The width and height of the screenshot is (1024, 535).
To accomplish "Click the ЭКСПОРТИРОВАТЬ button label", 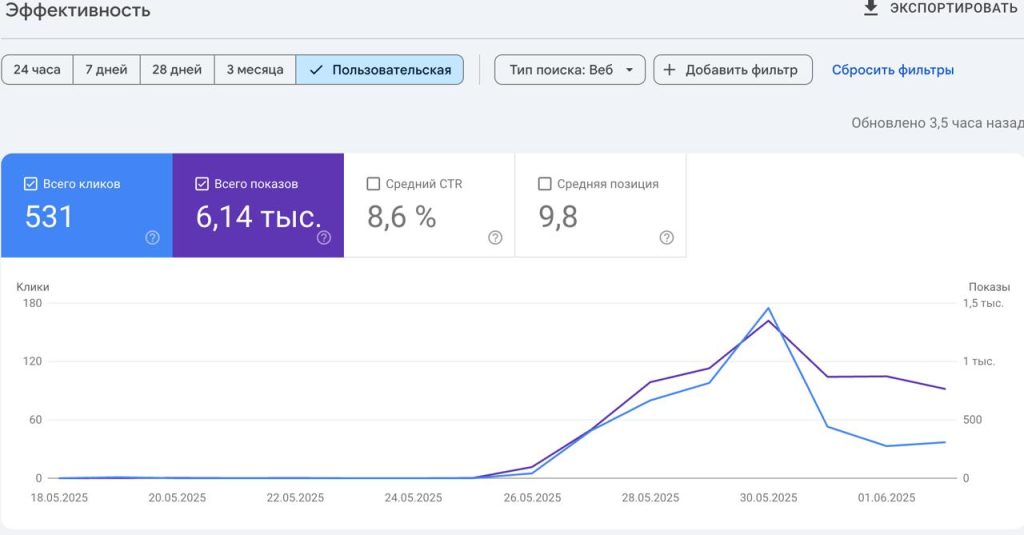I will tap(953, 8).
